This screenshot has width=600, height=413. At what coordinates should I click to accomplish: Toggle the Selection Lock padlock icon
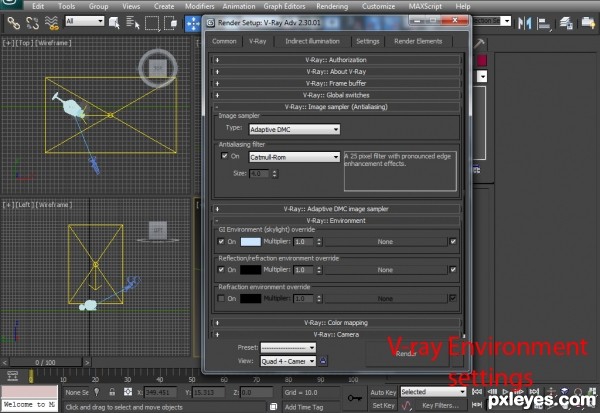click(x=112, y=392)
